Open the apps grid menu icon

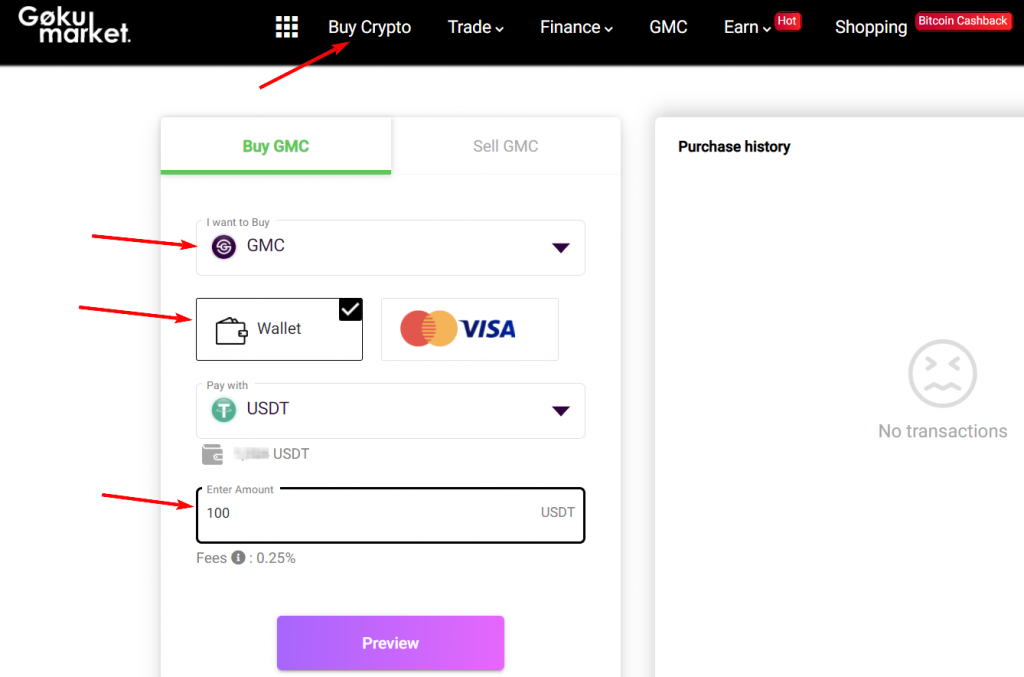(x=287, y=27)
